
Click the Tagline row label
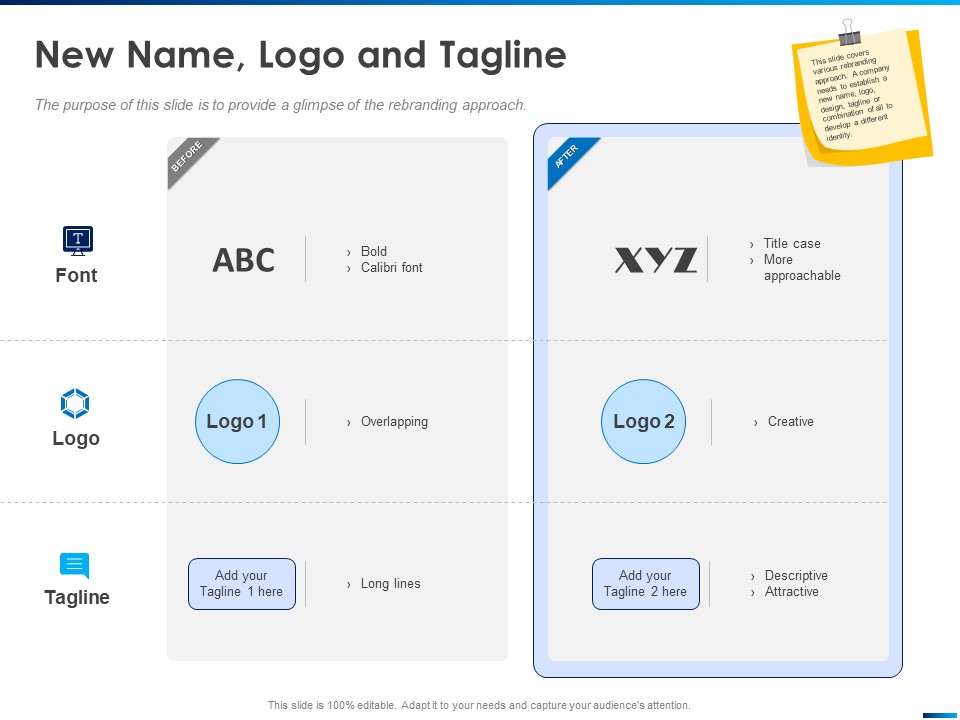coord(77,597)
